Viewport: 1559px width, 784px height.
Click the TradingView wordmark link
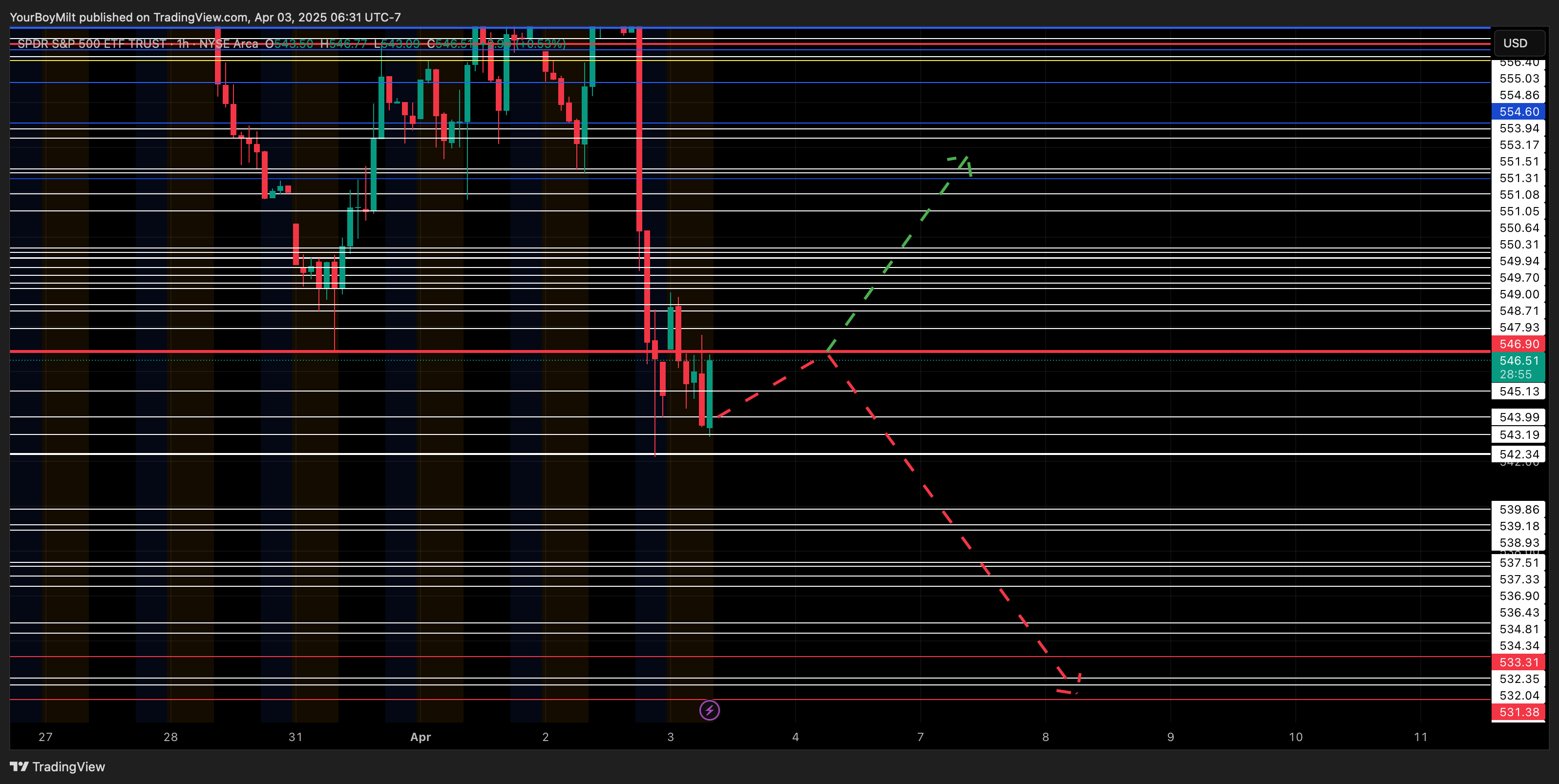click(68, 766)
